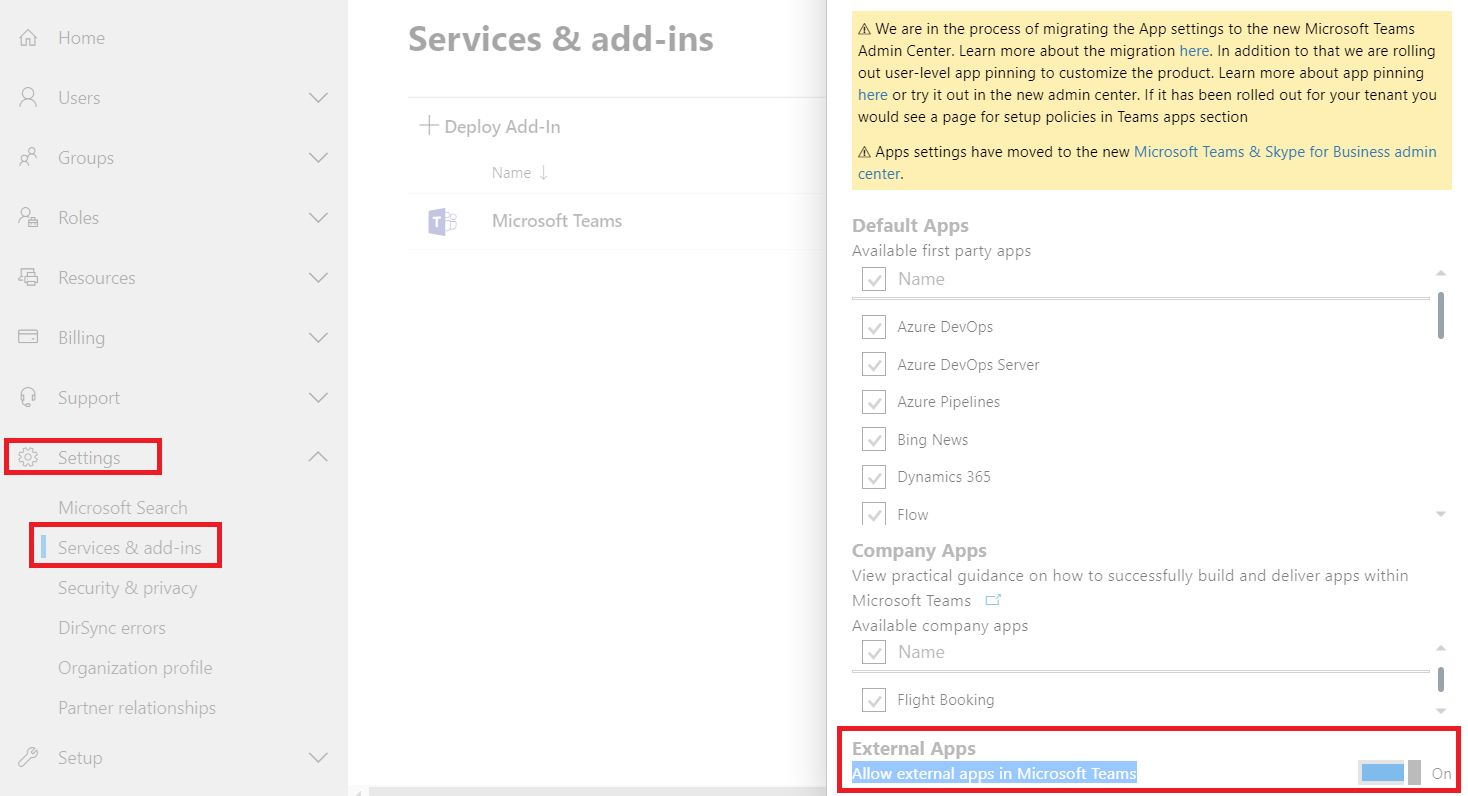
Task: Click the Settings gear icon
Action: tap(28, 458)
